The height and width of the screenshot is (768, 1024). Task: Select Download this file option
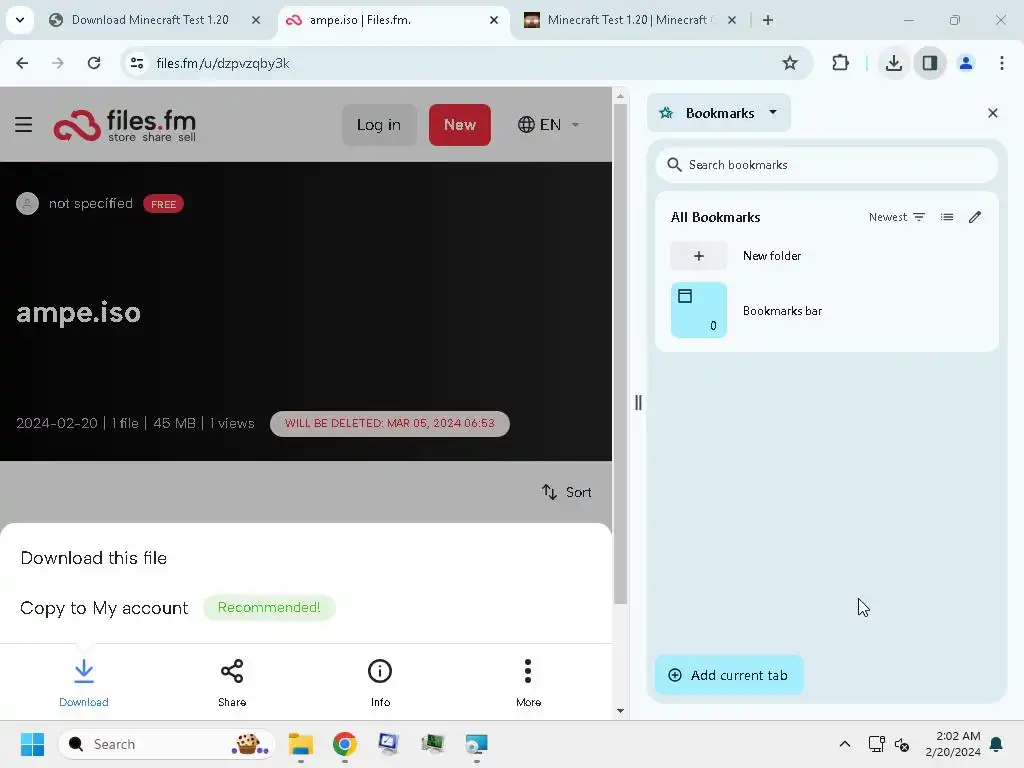93,558
